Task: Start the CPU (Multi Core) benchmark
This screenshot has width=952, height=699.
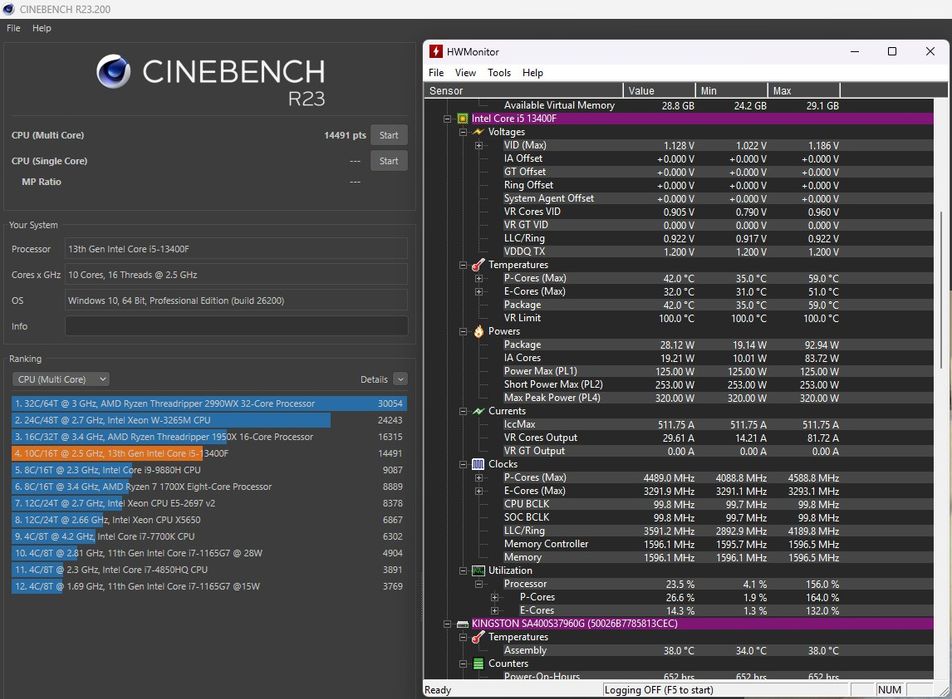Action: [x=389, y=135]
